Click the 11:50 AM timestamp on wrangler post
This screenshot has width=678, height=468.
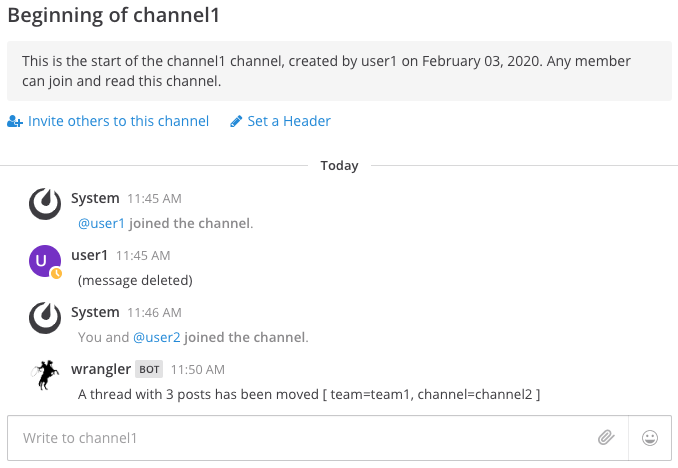(x=198, y=370)
